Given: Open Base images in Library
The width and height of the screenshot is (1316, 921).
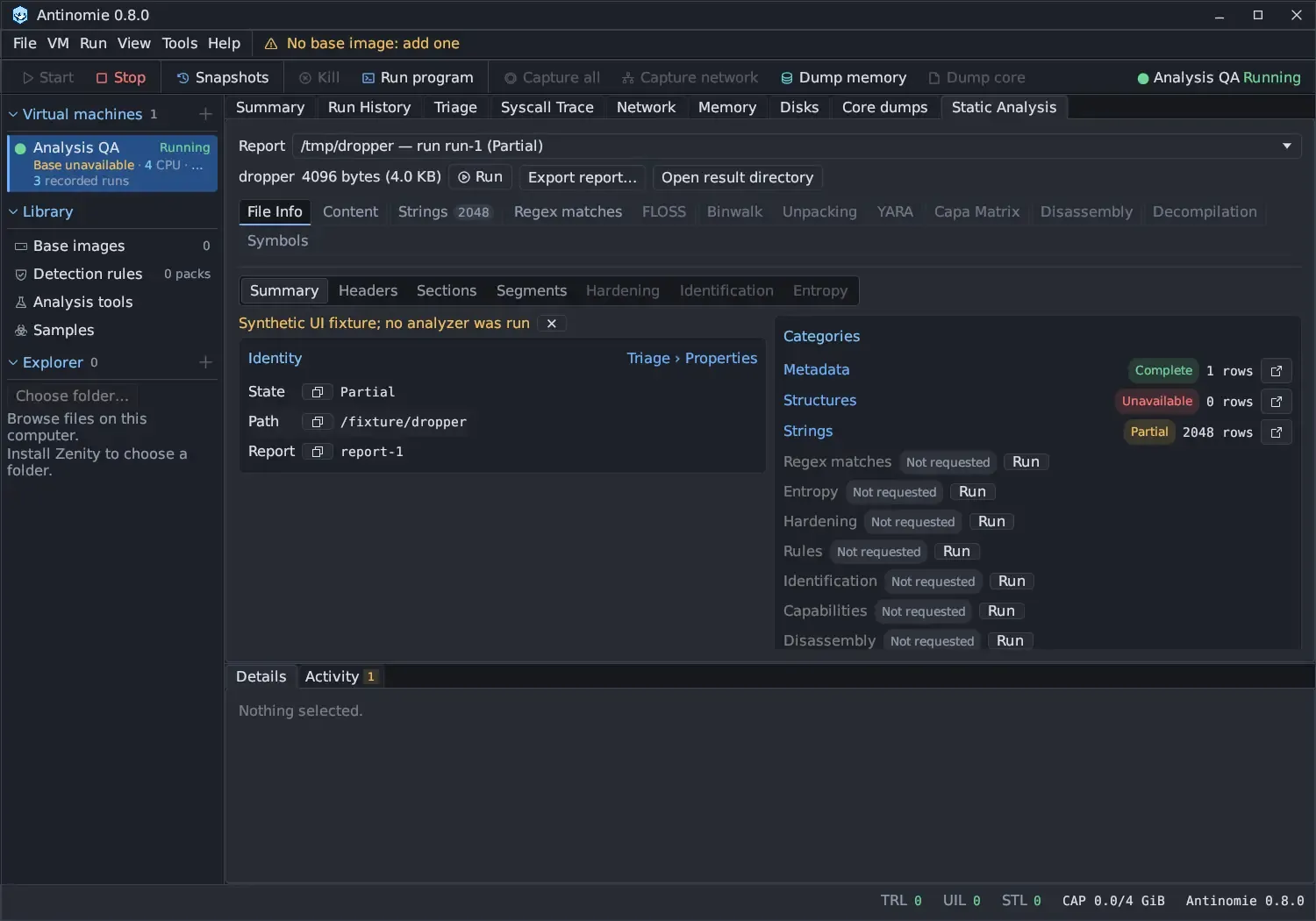Looking at the screenshot, I should point(112,246).
